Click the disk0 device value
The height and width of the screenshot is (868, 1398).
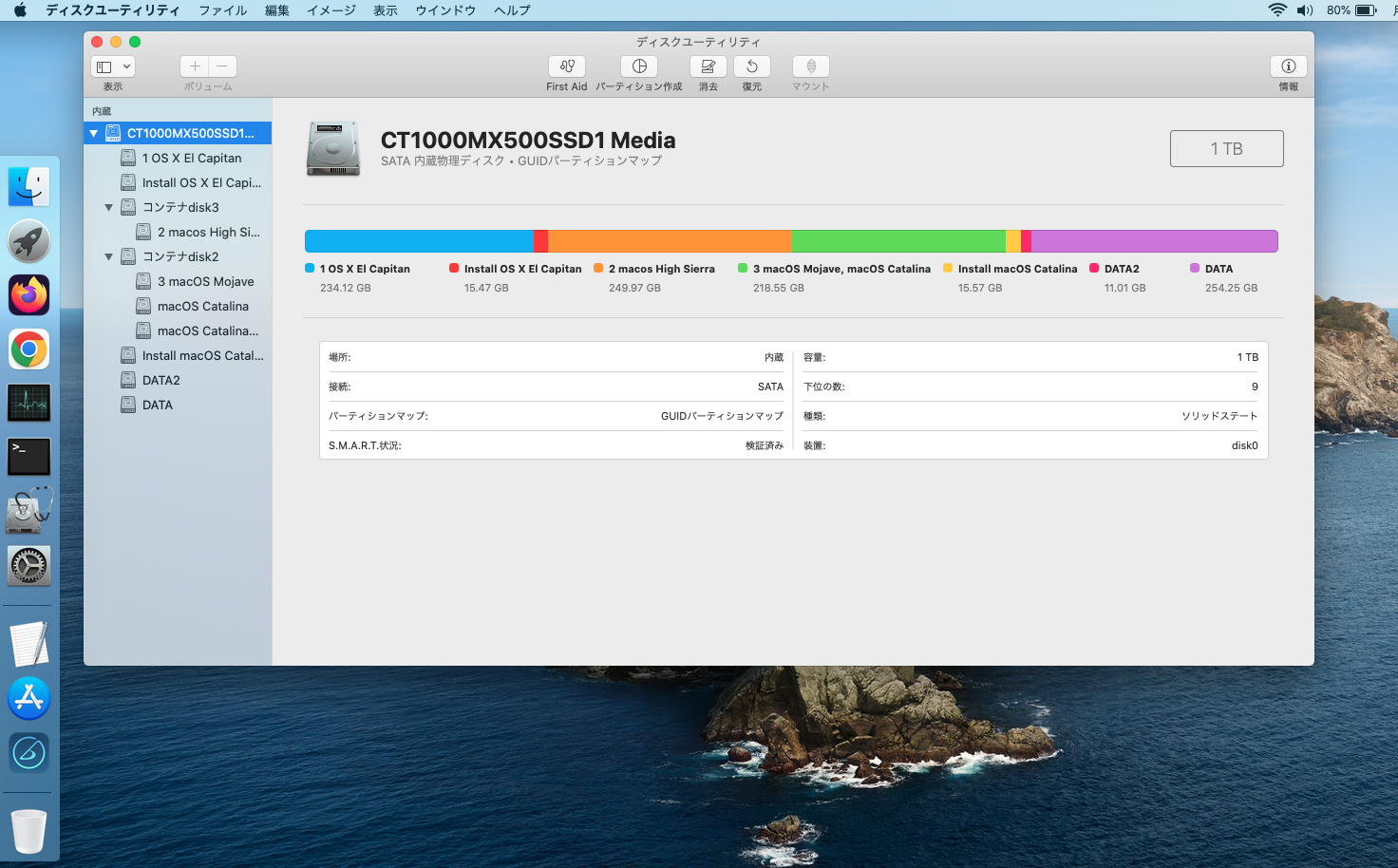[1245, 445]
